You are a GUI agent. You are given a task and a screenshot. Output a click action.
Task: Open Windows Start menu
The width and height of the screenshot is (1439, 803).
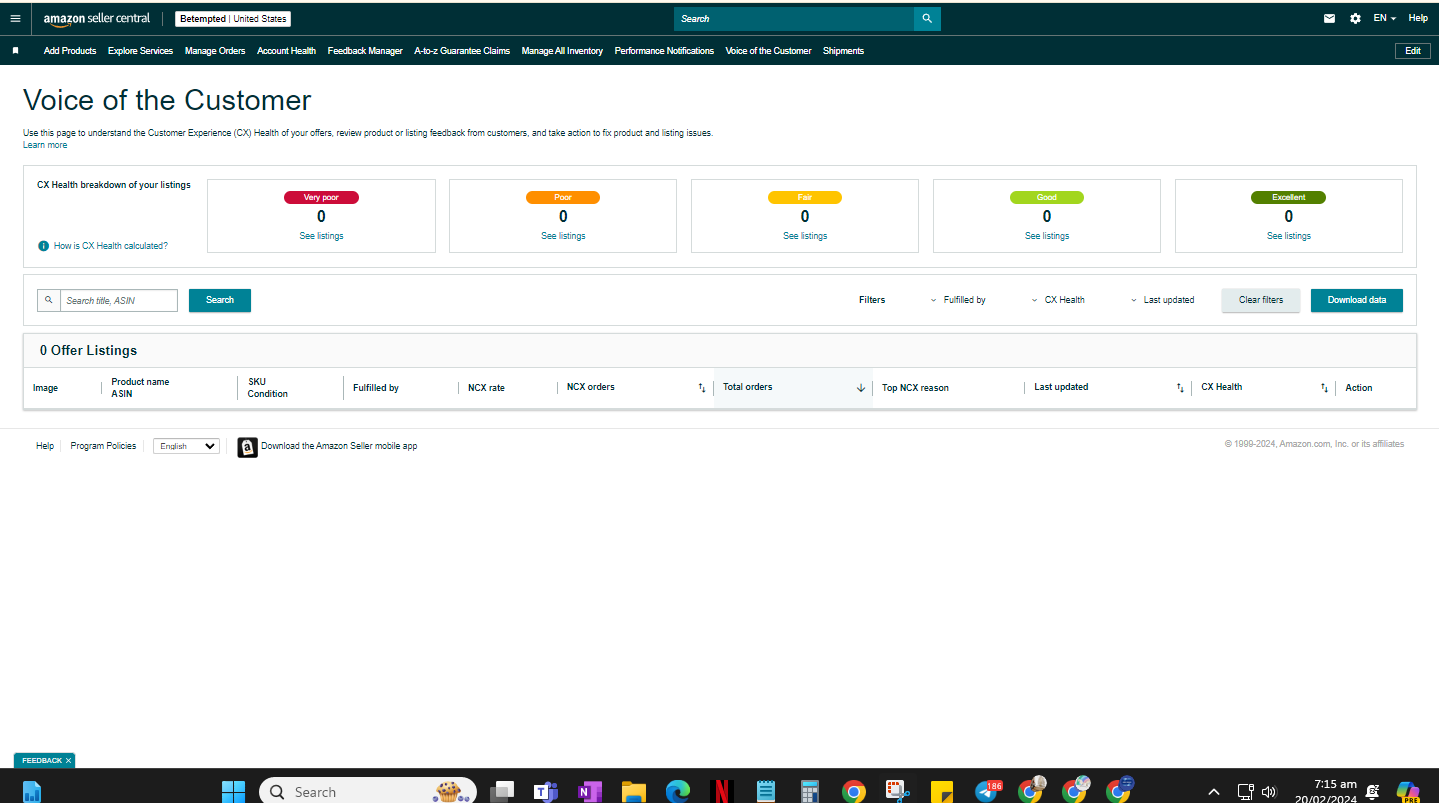point(233,791)
